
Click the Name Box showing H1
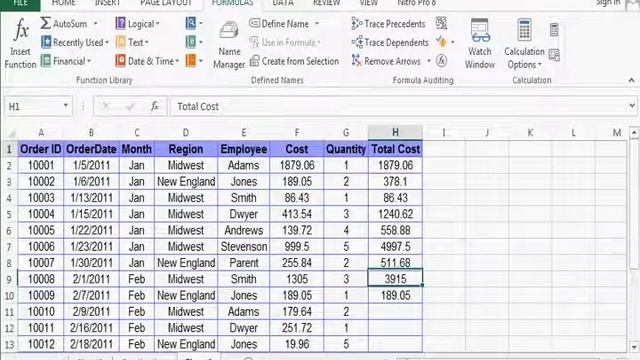click(33, 107)
